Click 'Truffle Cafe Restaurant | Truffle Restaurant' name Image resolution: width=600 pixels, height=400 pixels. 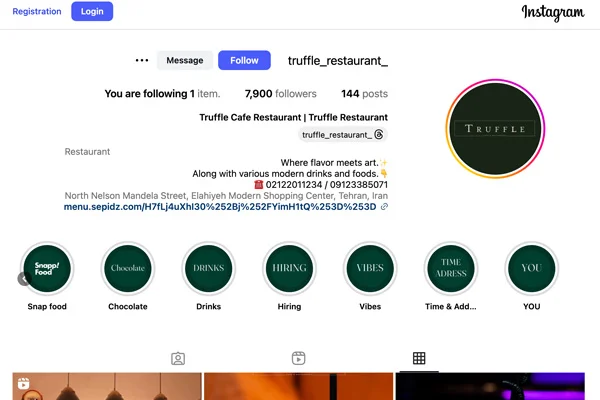click(293, 117)
